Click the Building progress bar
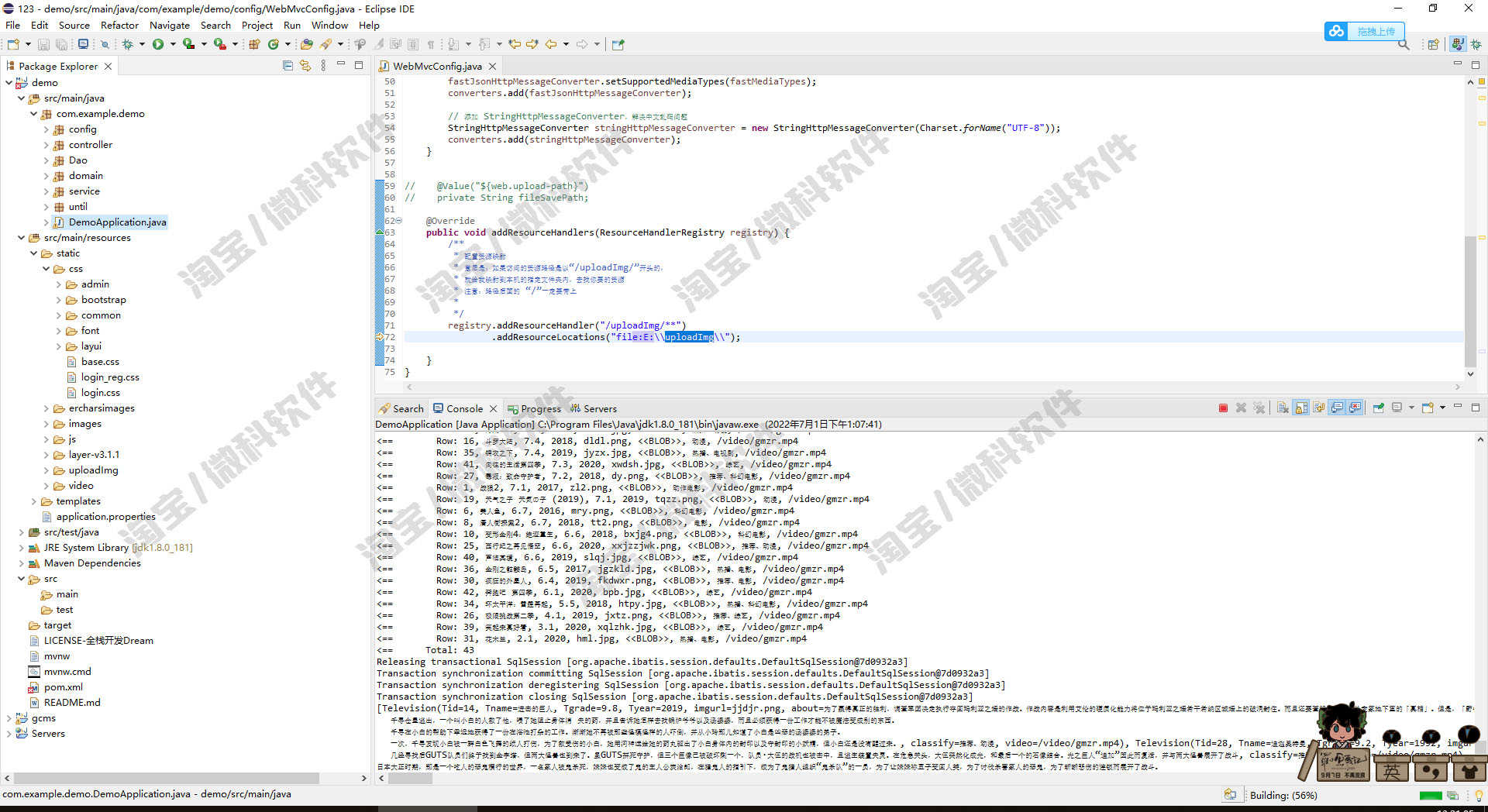The width and height of the screenshot is (1488, 812). coord(1431,795)
